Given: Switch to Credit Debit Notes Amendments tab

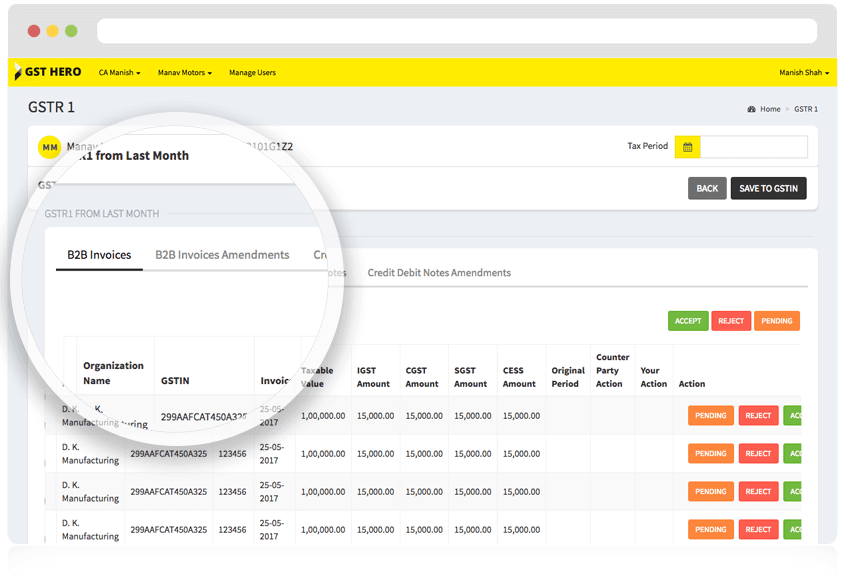Looking at the screenshot, I should (439, 273).
